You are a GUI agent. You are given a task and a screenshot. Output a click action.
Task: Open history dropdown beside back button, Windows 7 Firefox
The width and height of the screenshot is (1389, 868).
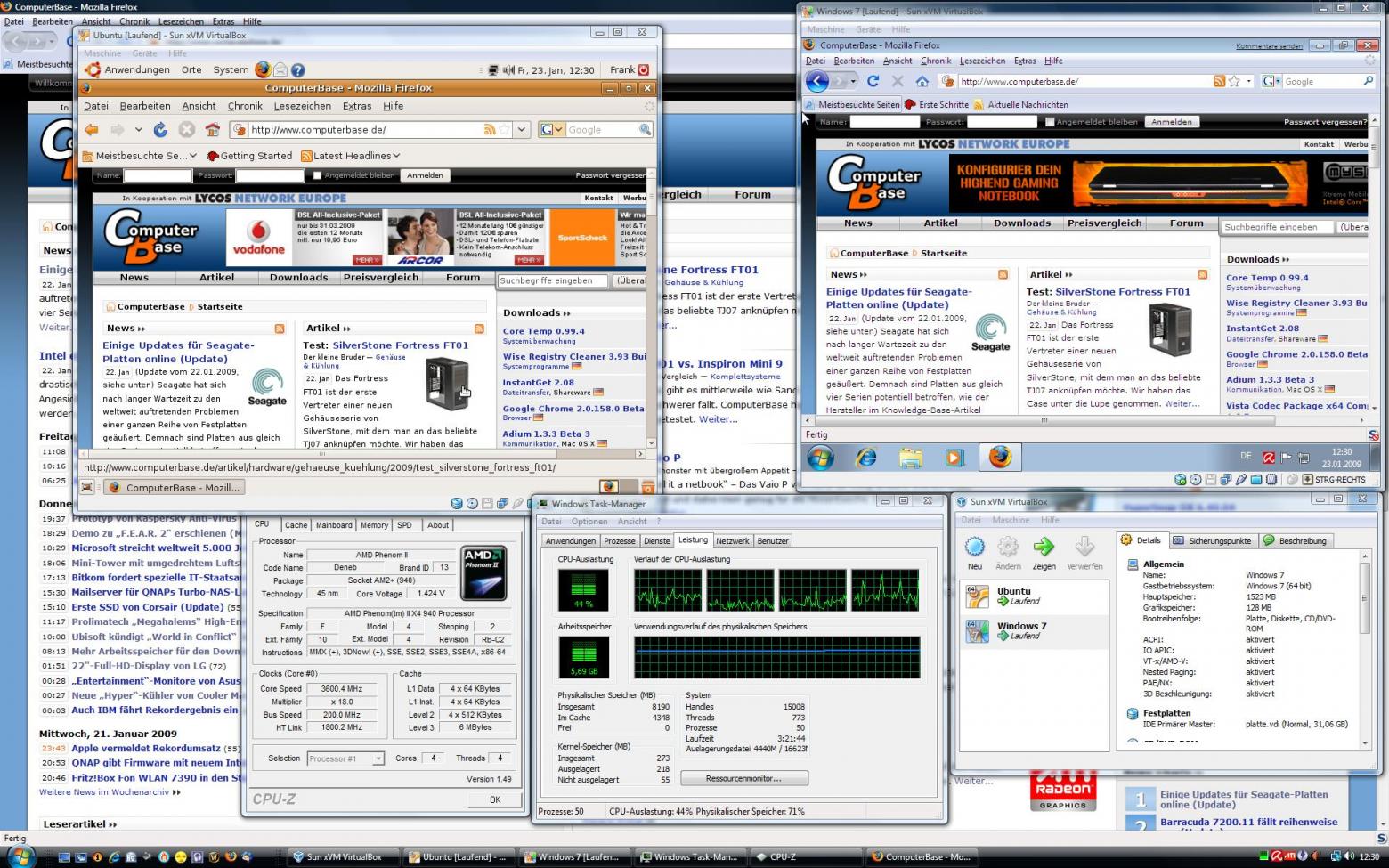coord(853,81)
